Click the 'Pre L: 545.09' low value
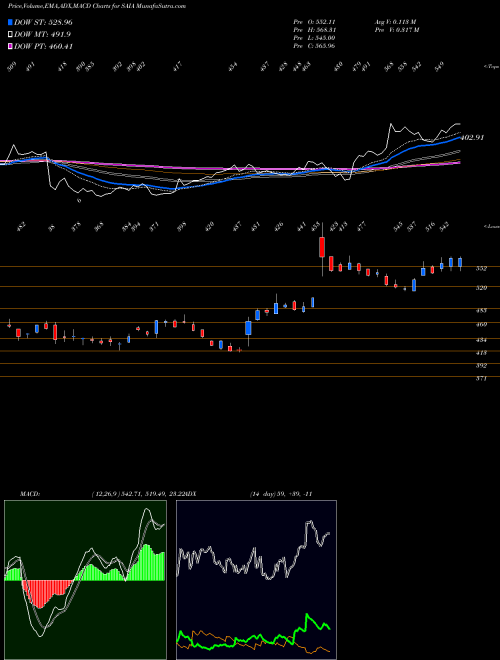500x660 pixels. (314, 37)
